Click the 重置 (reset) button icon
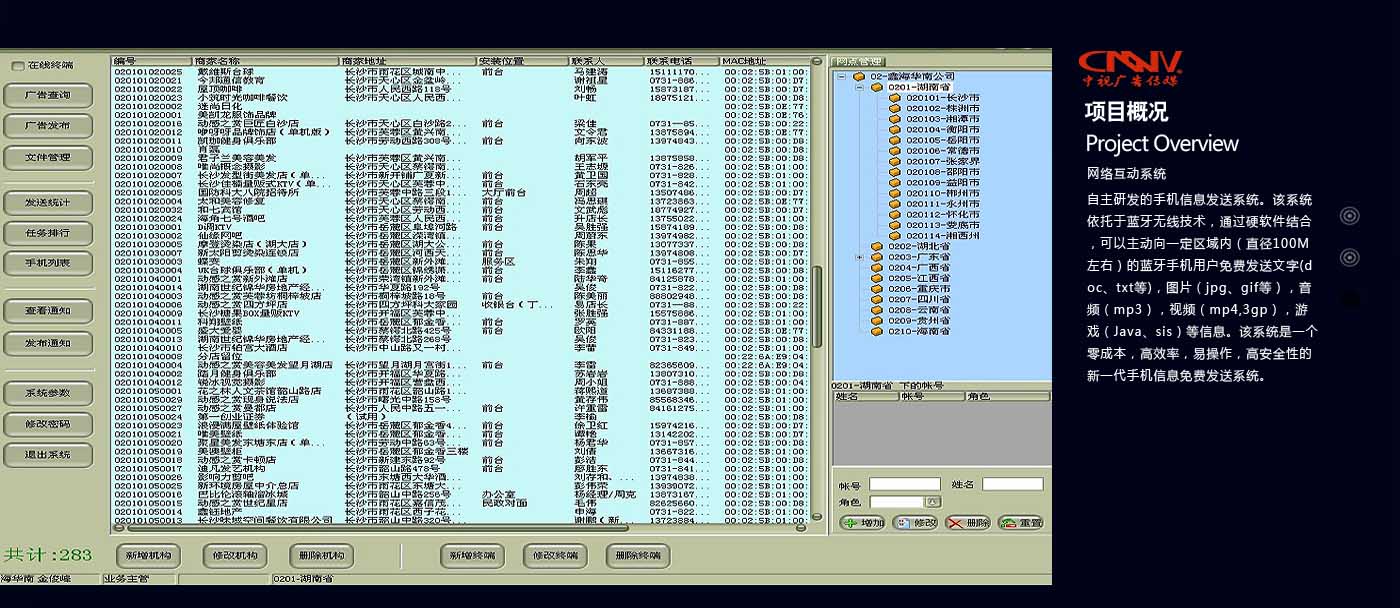1400x608 pixels. [x=1008, y=523]
